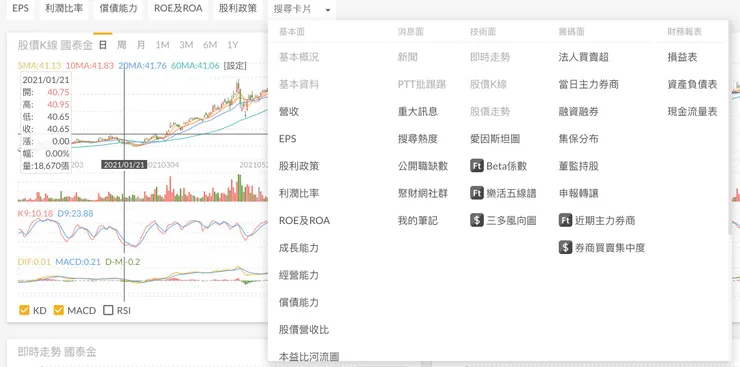Select 我的筆記 card option
The image size is (740, 367).
(418, 220)
